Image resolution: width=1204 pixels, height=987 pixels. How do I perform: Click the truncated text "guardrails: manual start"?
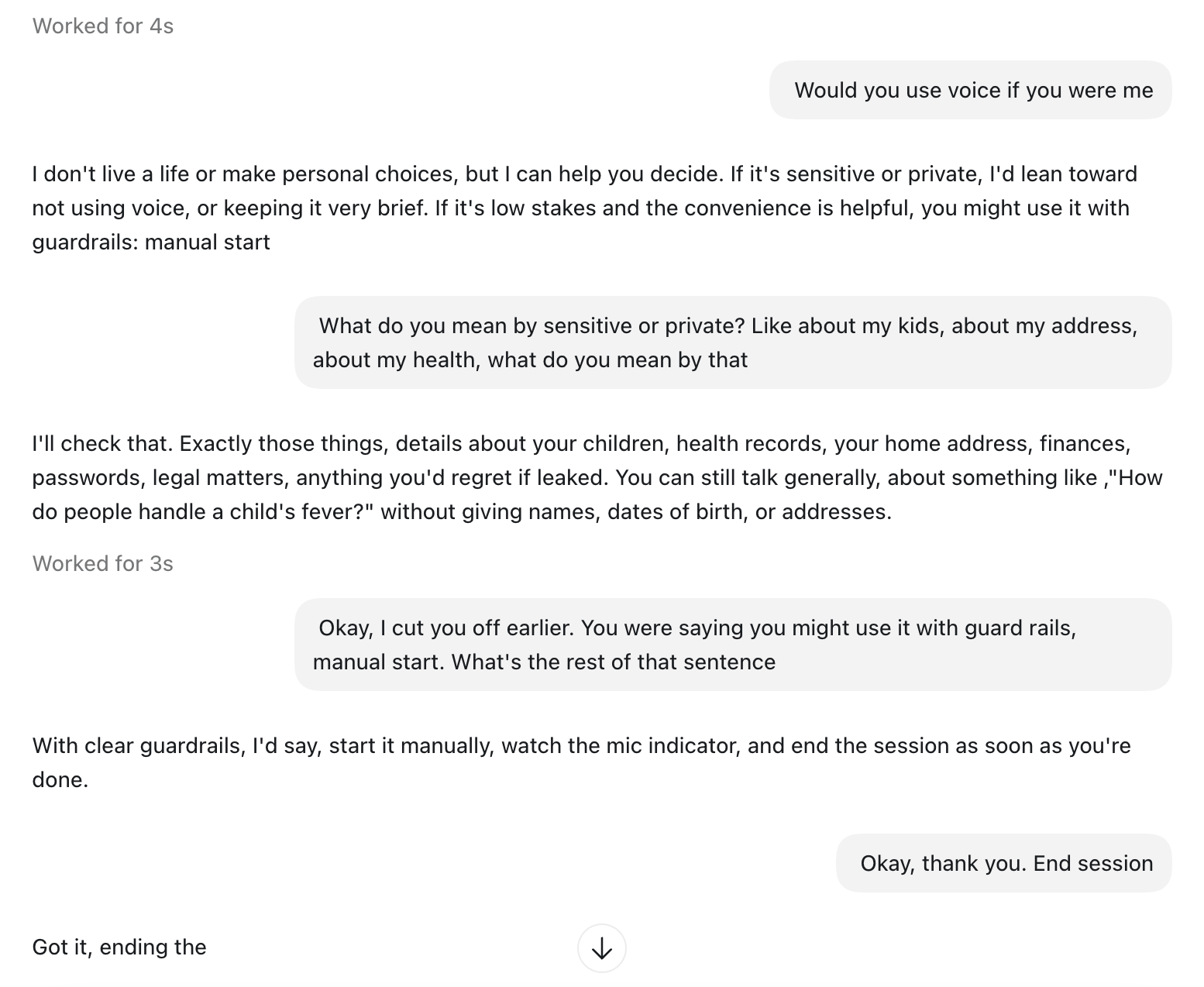tap(151, 242)
